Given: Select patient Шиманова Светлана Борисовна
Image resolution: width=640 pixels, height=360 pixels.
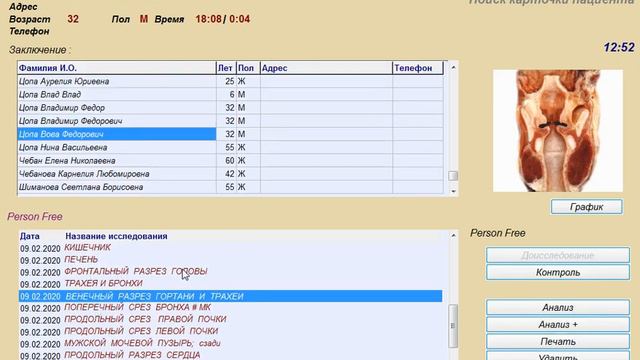Looking at the screenshot, I should click(x=116, y=187).
